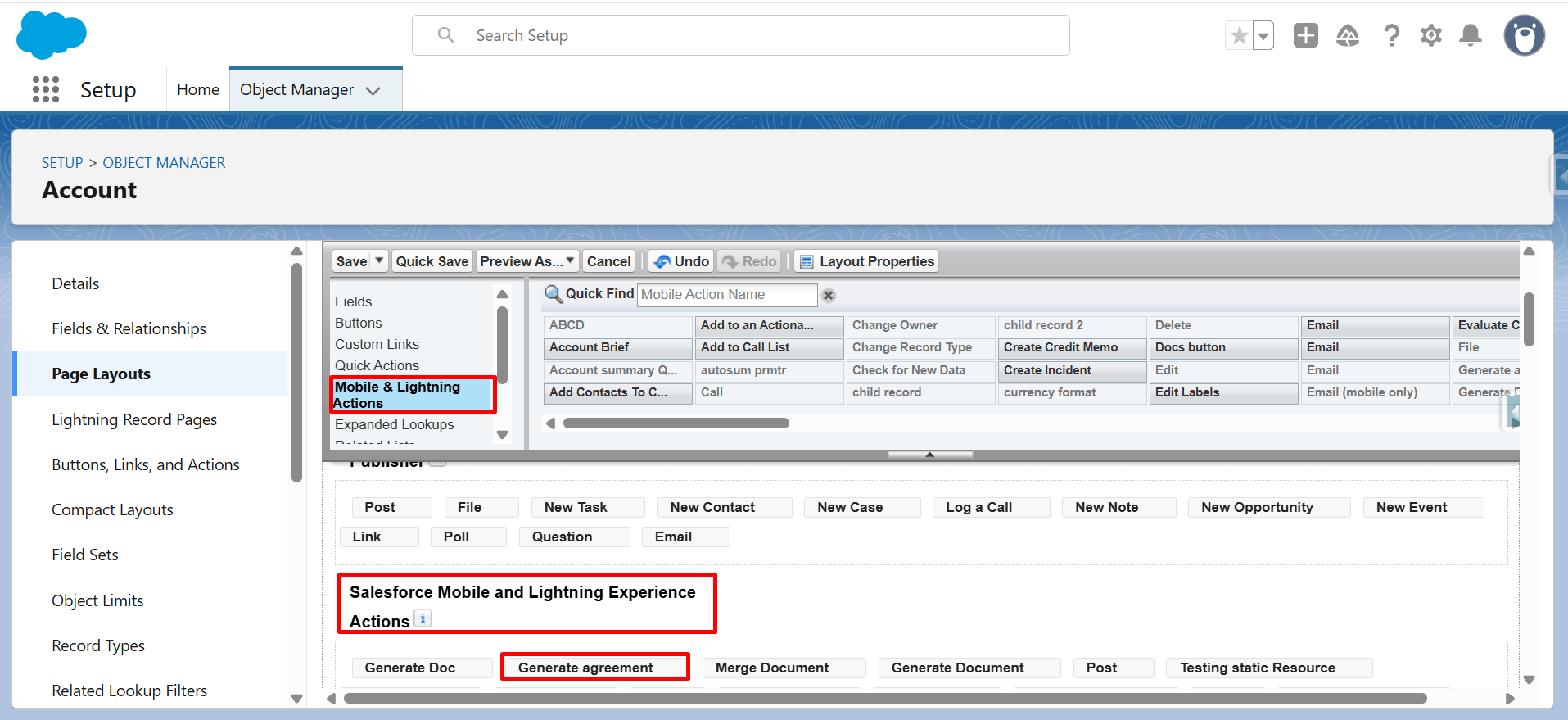Open the Preview As dropdown
The width and height of the screenshot is (1568, 720).
(x=527, y=261)
